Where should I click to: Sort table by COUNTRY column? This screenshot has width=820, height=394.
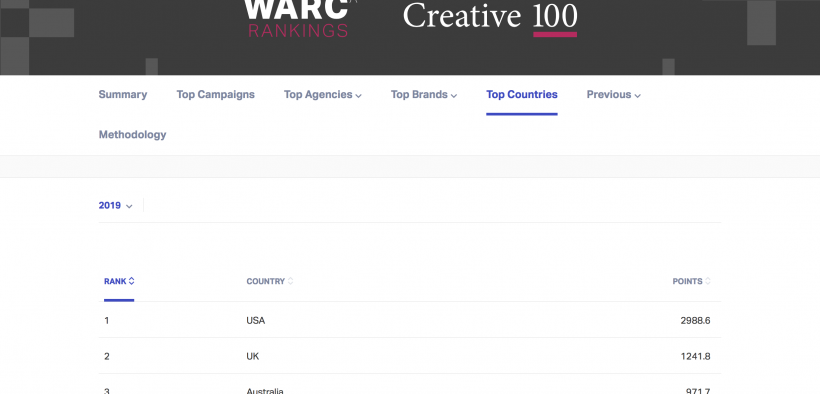click(270, 281)
